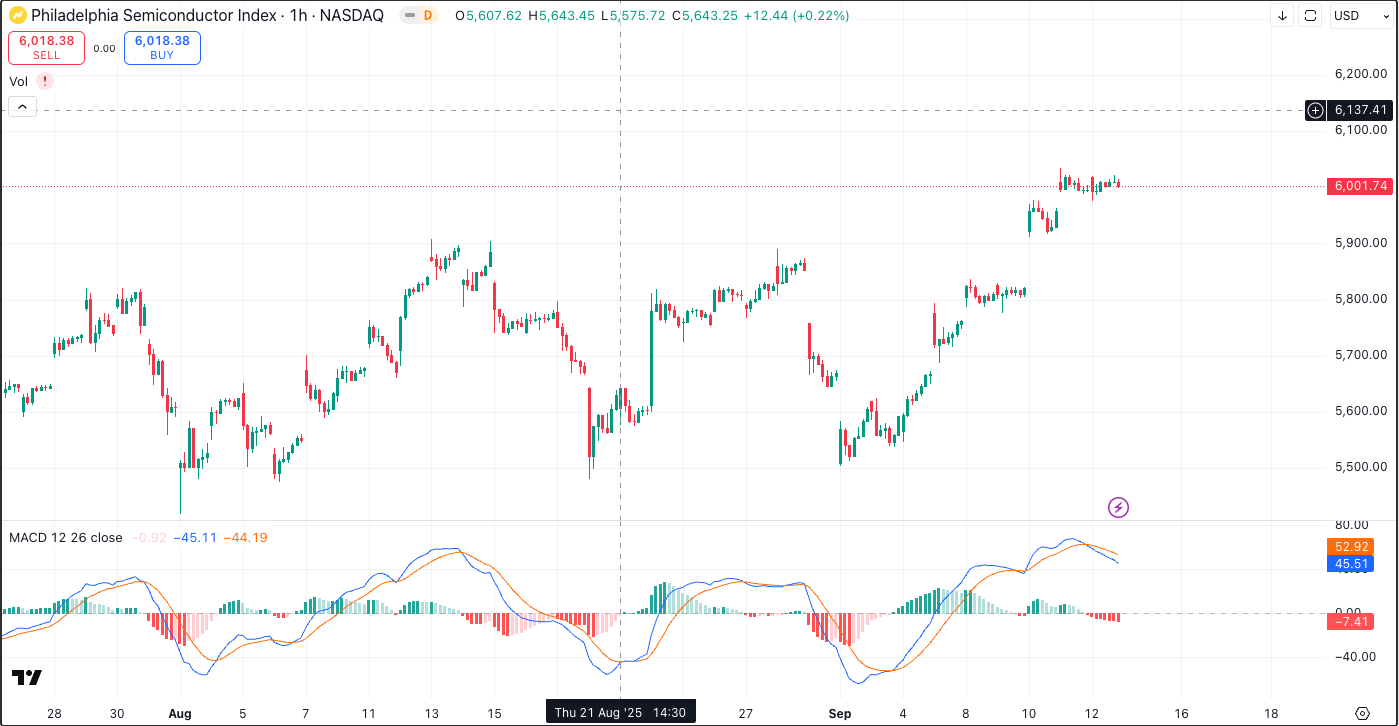The width and height of the screenshot is (1399, 726).
Task: Select the MACD 12 26 close legend
Action: point(65,538)
